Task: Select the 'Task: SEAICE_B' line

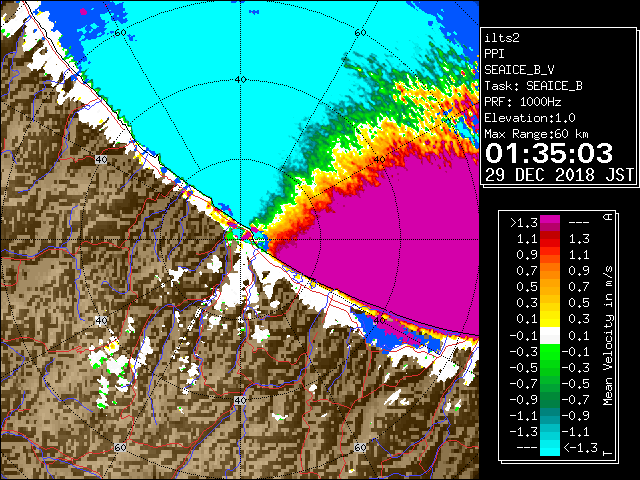Action: pyautogui.click(x=533, y=86)
